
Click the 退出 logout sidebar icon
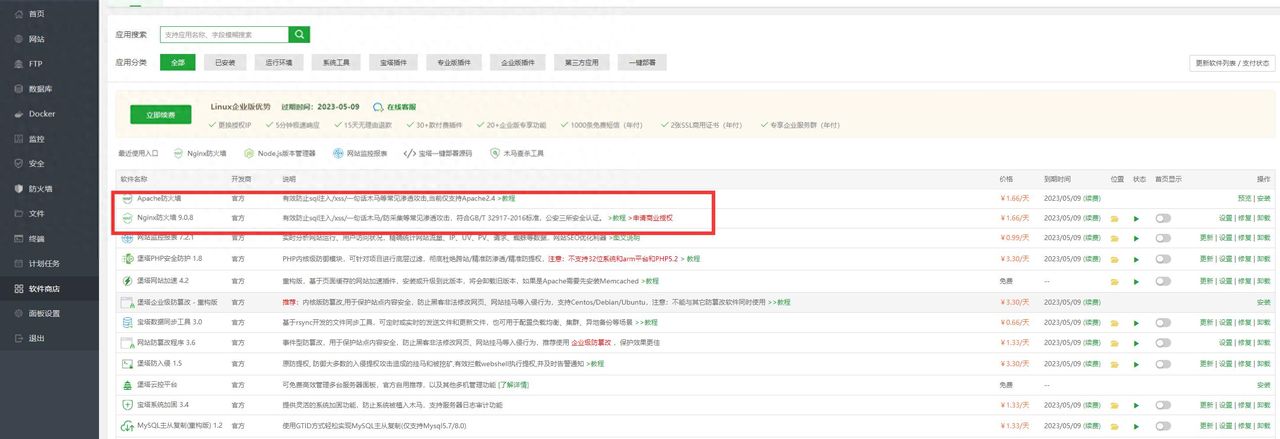(19, 338)
